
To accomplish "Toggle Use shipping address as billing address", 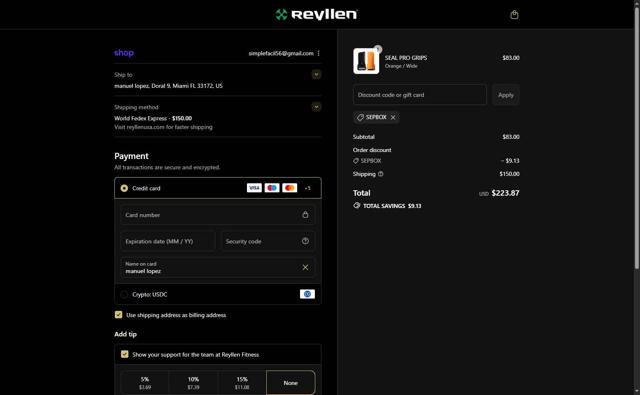I will [118, 315].
